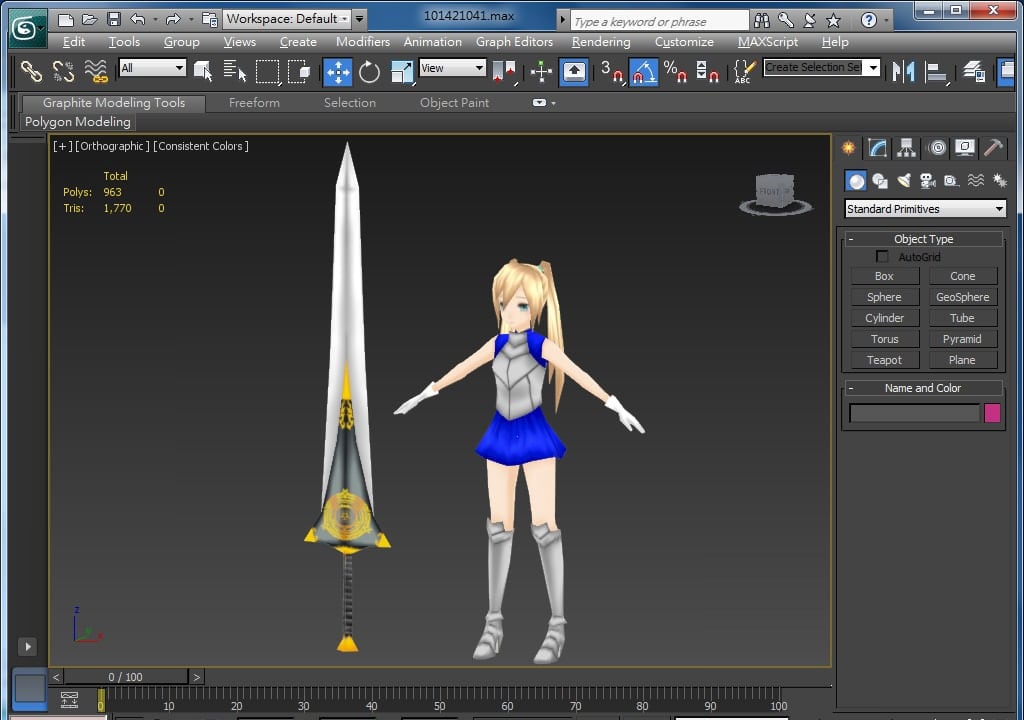This screenshot has width=1024, height=720.
Task: Switch to the Freeform tab
Action: pyautogui.click(x=254, y=103)
